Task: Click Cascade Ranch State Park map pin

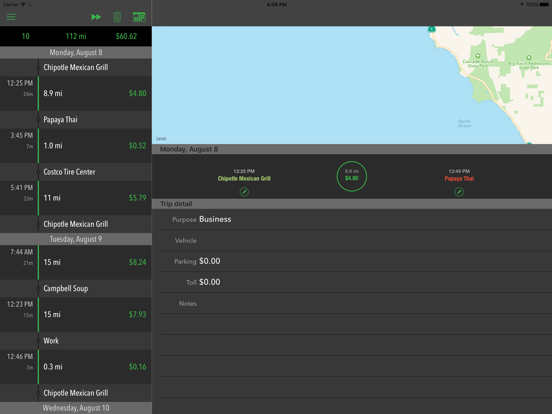Action: (x=478, y=56)
